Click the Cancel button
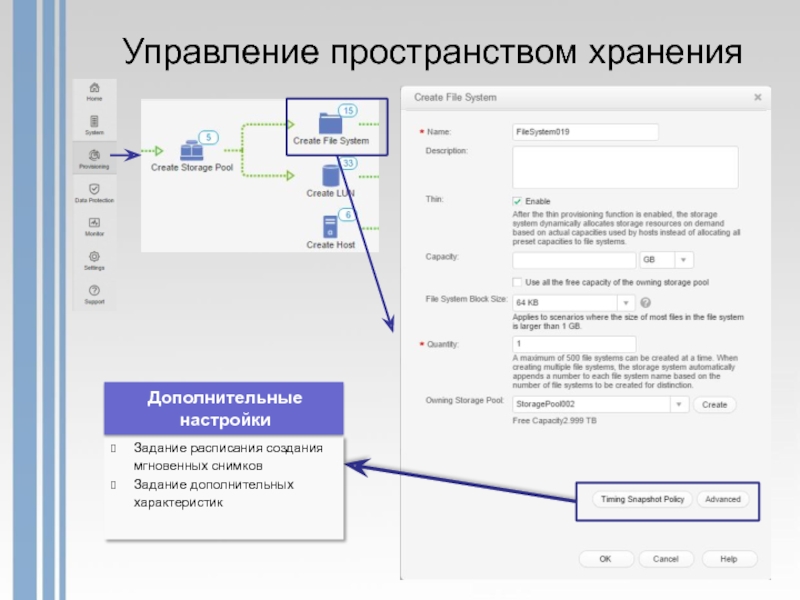Image resolution: width=800 pixels, height=600 pixels. click(666, 559)
